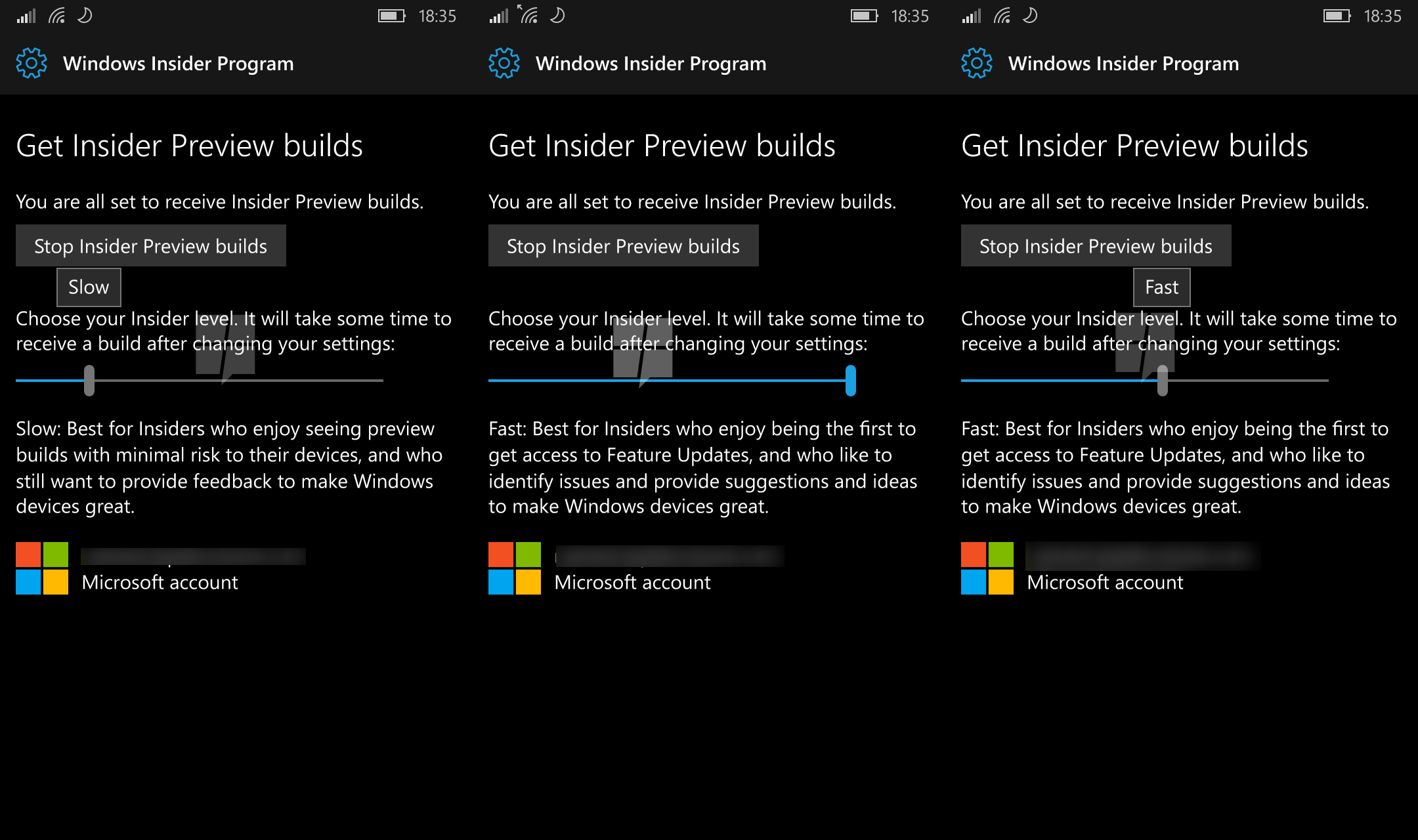Click the 18:35 clock in right screen
Image resolution: width=1418 pixels, height=840 pixels.
tap(1383, 16)
